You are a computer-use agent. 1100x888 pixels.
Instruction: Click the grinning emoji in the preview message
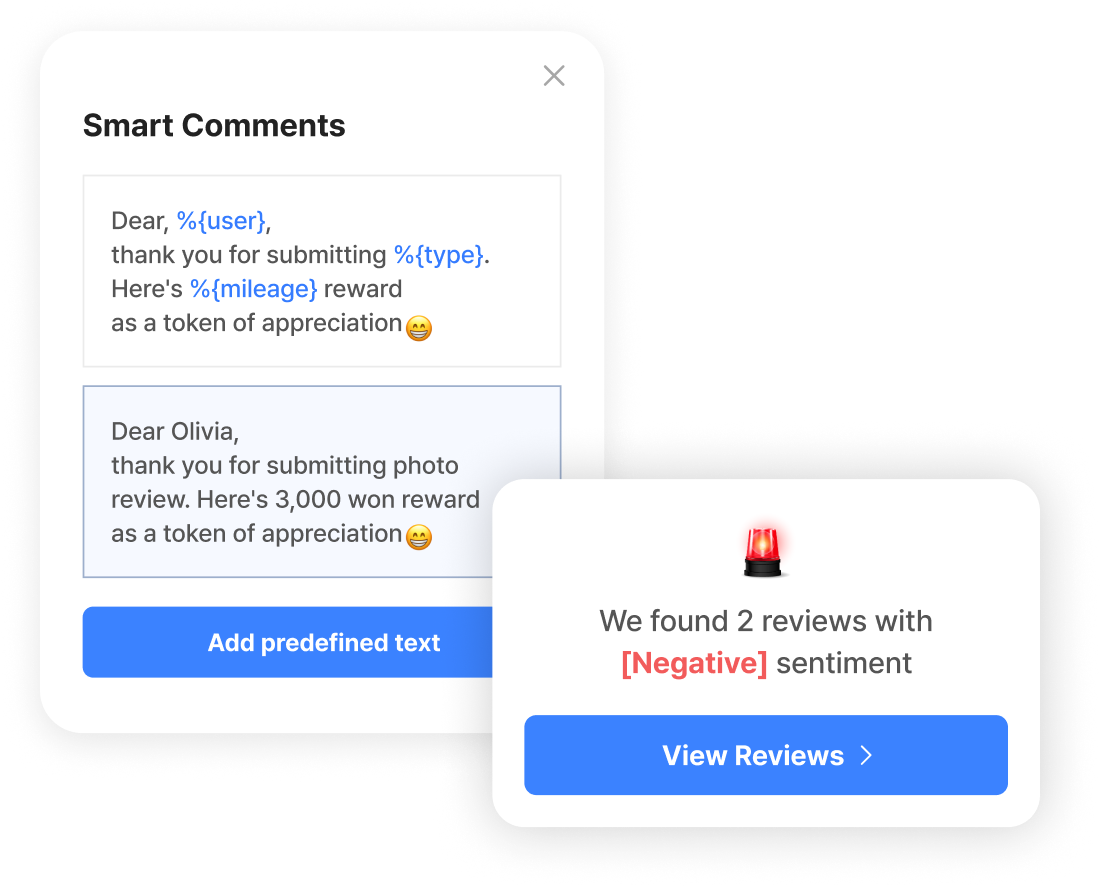coord(418,536)
